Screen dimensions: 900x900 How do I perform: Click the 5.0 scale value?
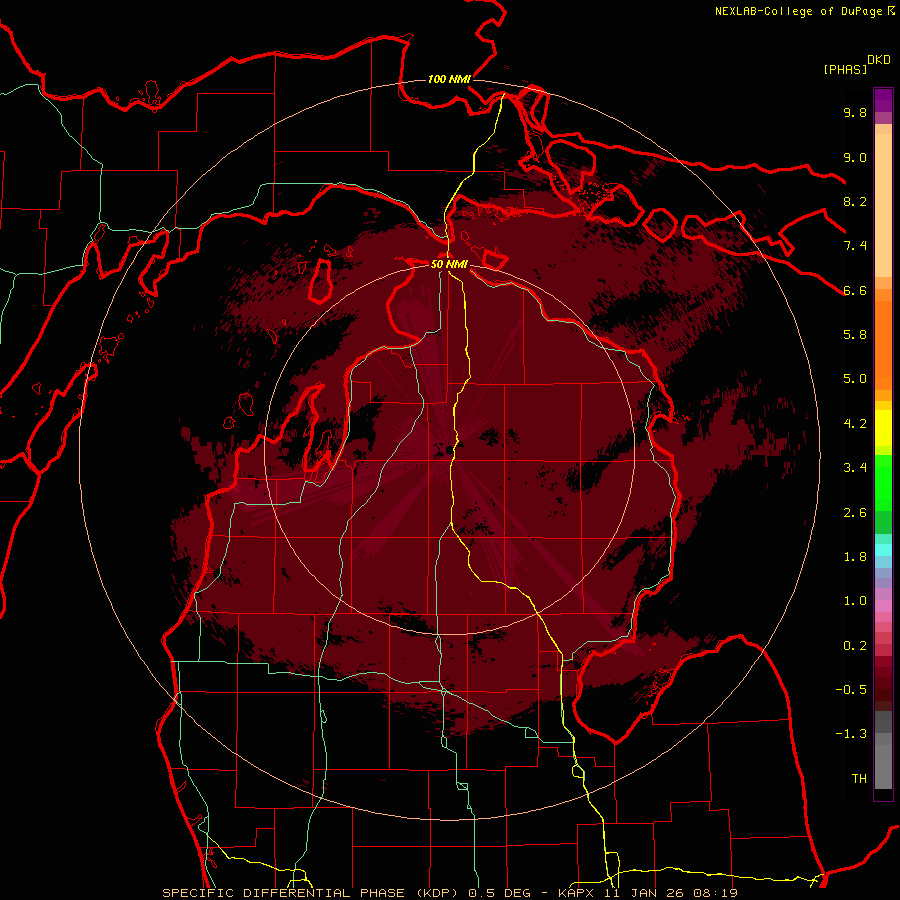click(x=855, y=379)
